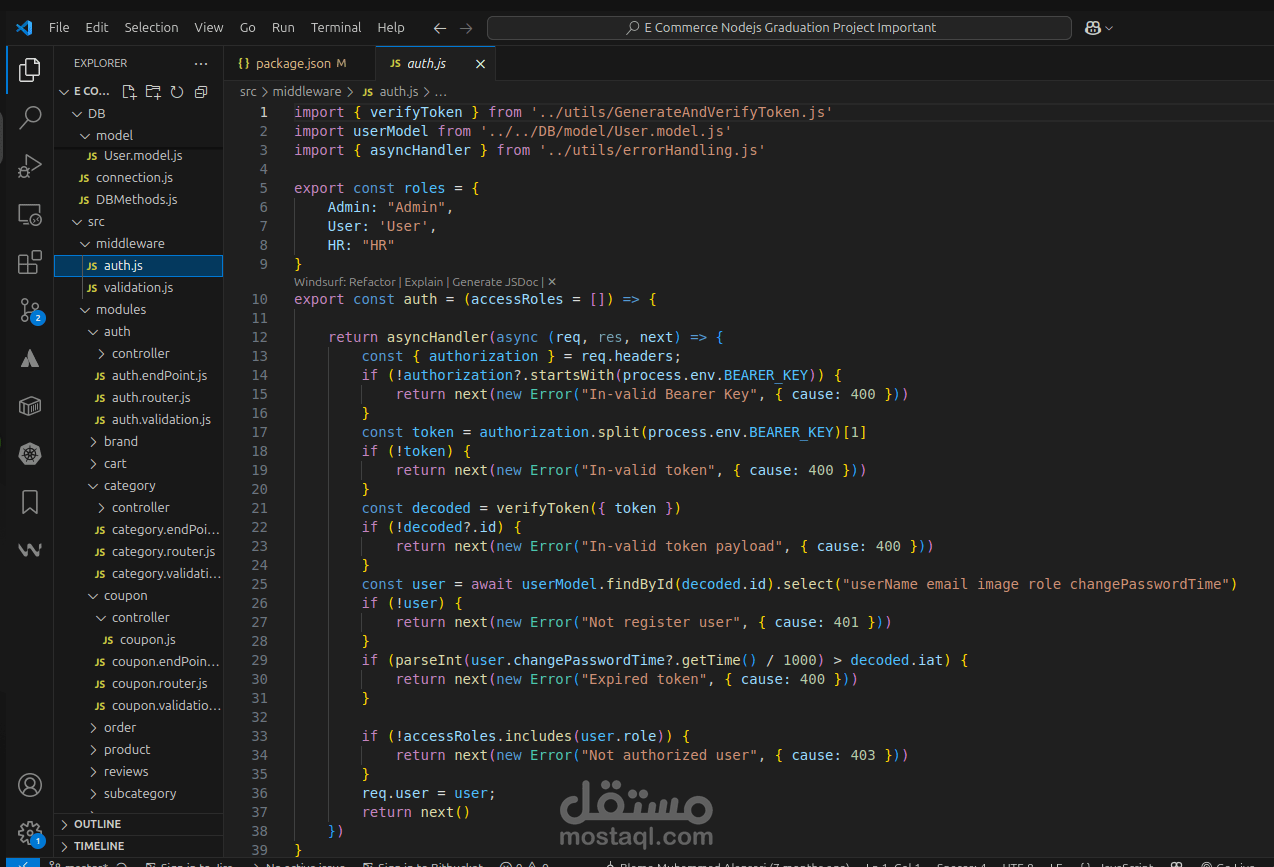This screenshot has width=1274, height=867.
Task: Click the New File icon in Explorer
Action: click(129, 92)
